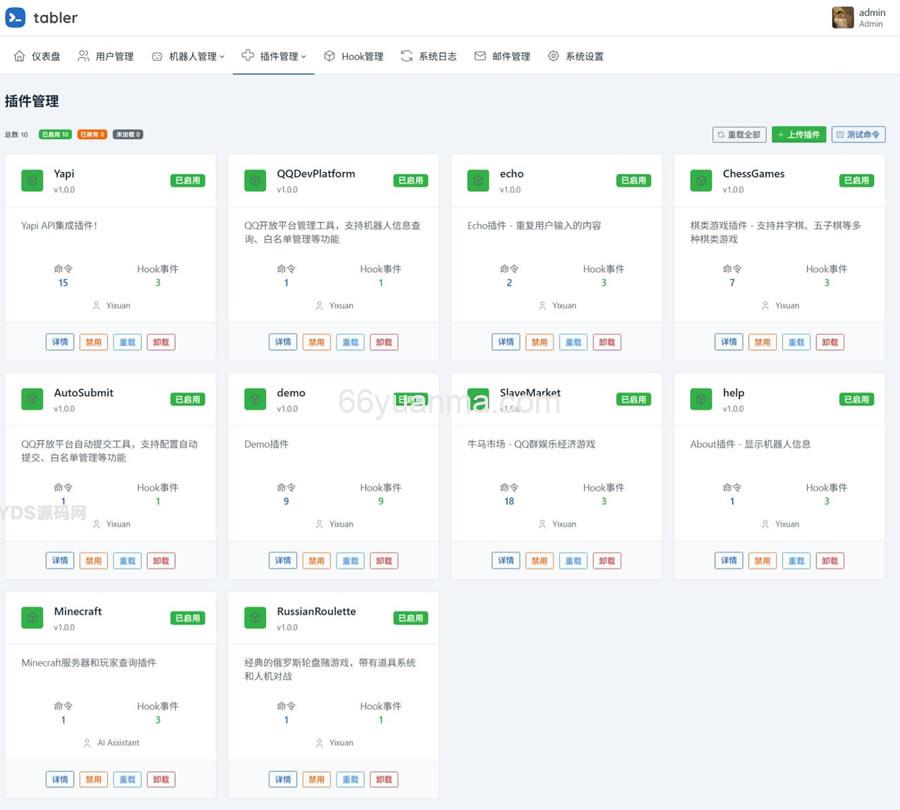Click 详情 on the AutoSubmit plugin
900x810 pixels.
59,560
